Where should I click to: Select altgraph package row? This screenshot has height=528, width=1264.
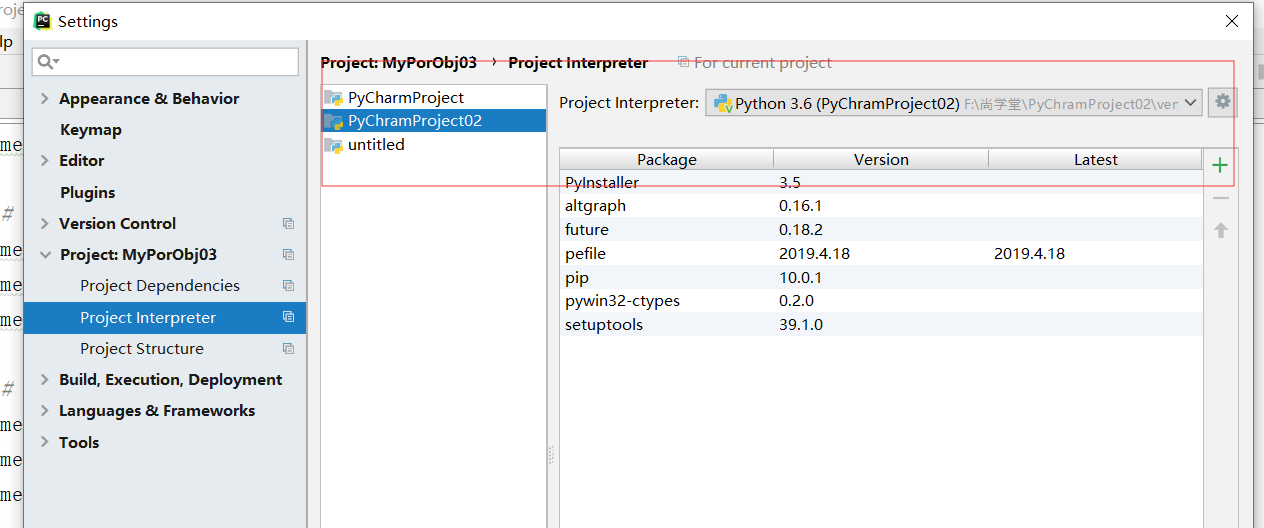(x=881, y=206)
